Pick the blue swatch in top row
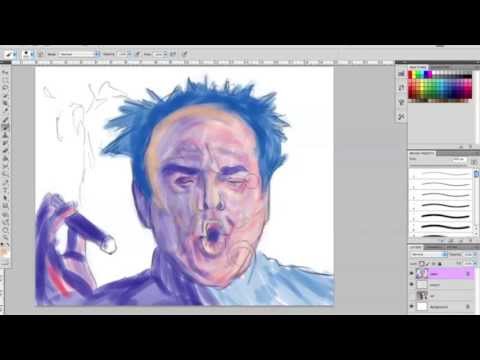This screenshot has width=480, height=360. point(426,74)
